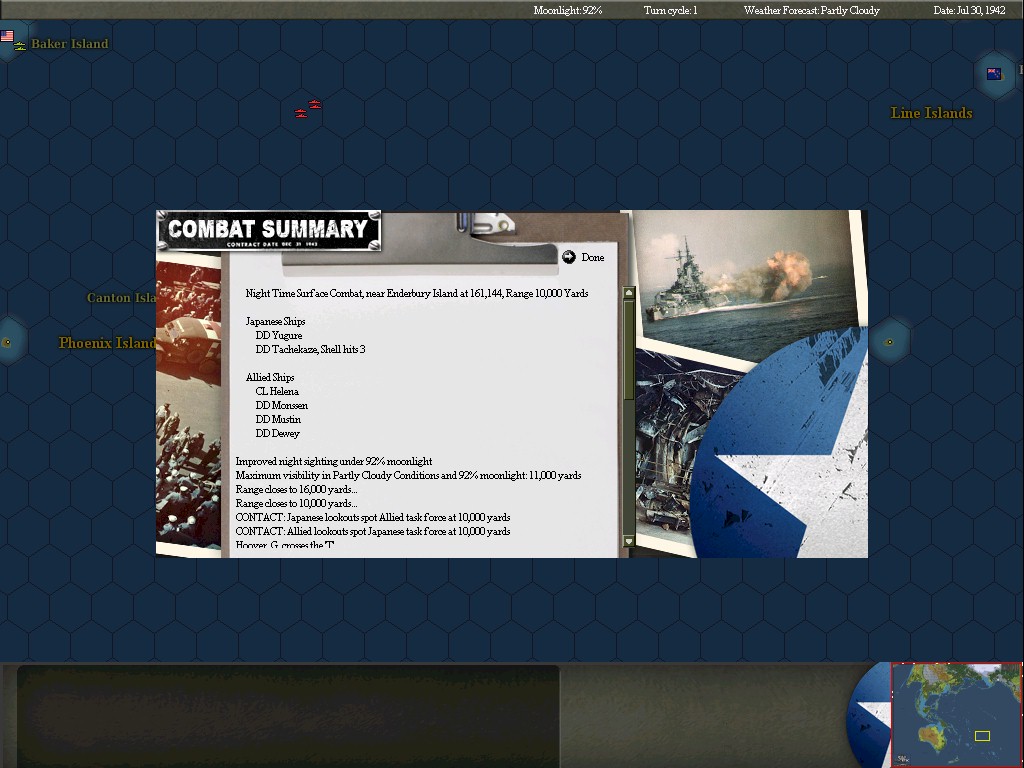Screen dimensions: 1024x768
Task: Click the Combat Summary title plate
Action: tap(268, 231)
